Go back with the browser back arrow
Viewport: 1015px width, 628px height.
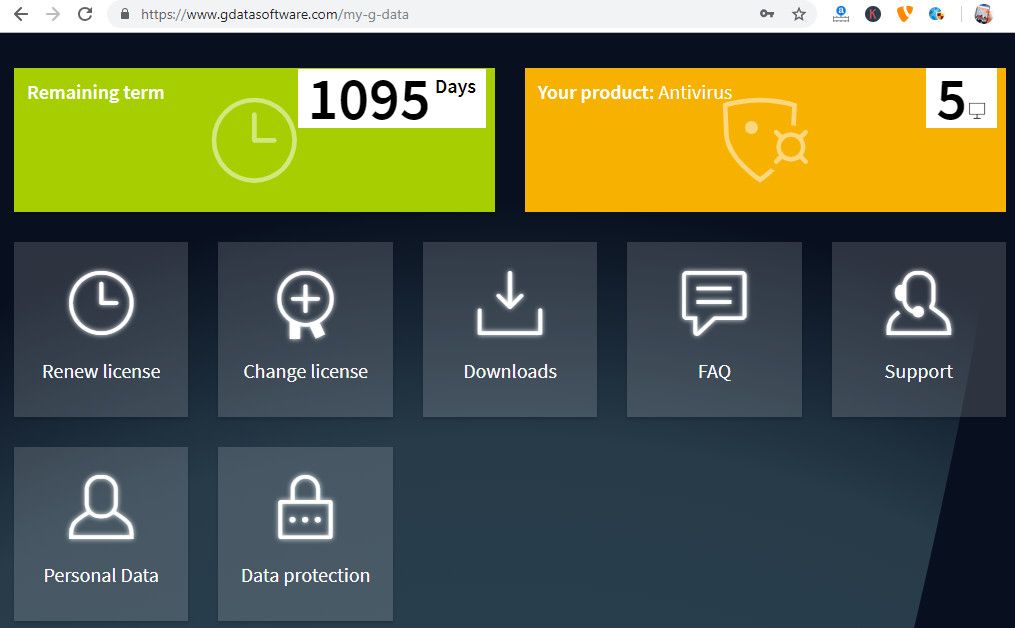point(21,14)
